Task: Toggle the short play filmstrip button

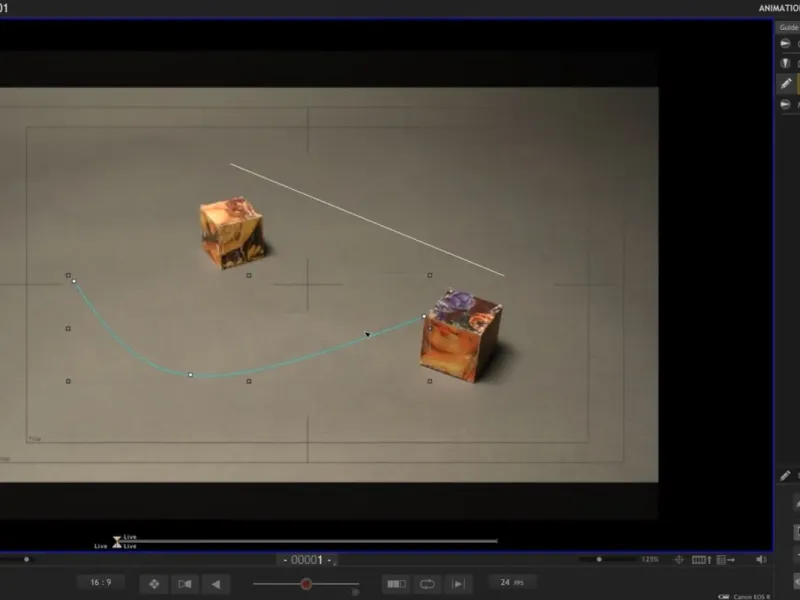Action: coord(396,584)
